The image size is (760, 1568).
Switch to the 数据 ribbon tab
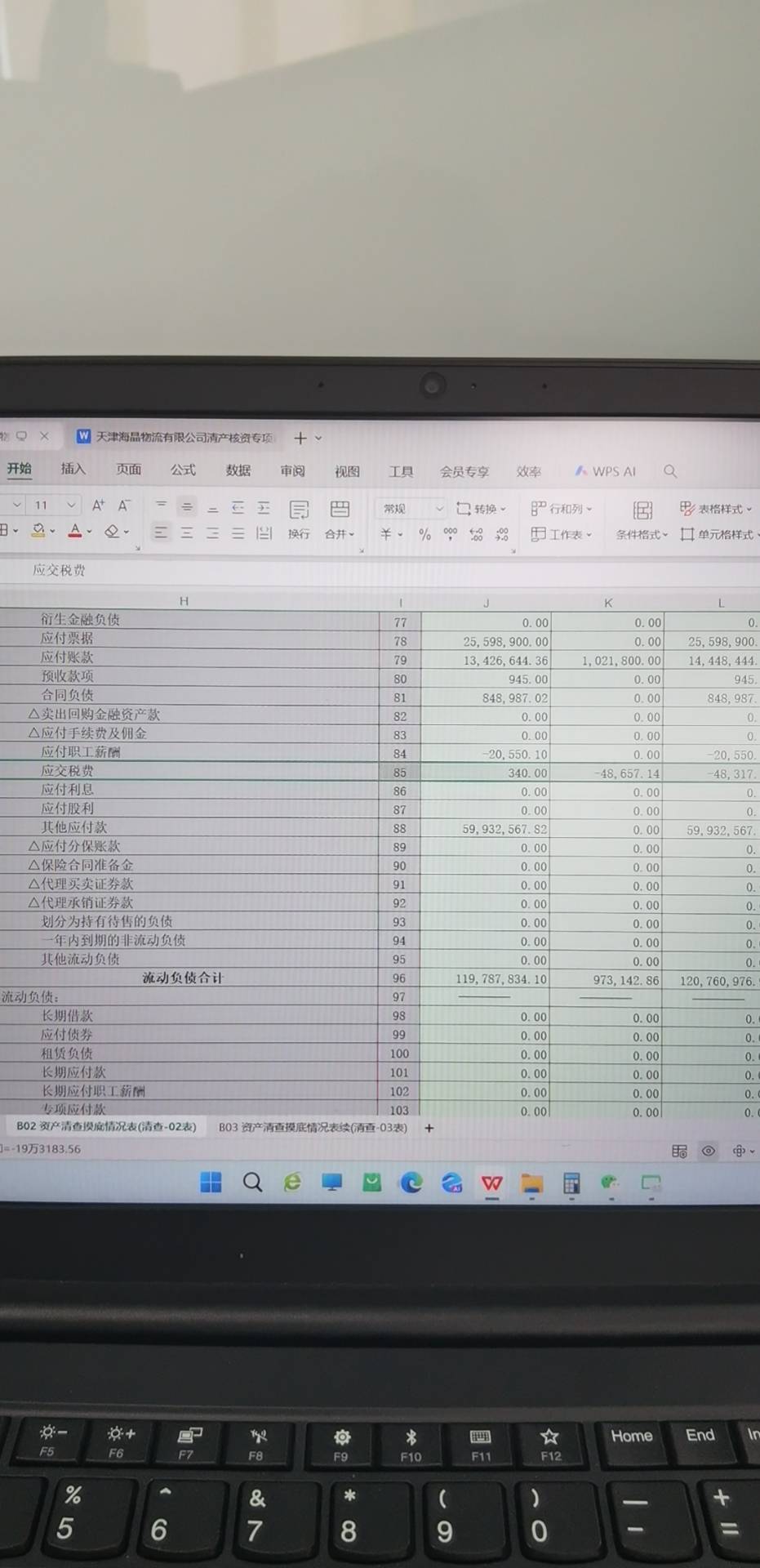point(238,470)
